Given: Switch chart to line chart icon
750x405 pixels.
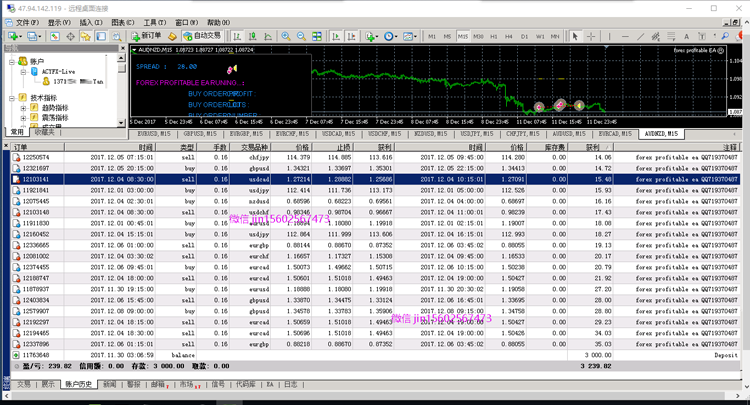Looking at the screenshot, I should point(268,36).
